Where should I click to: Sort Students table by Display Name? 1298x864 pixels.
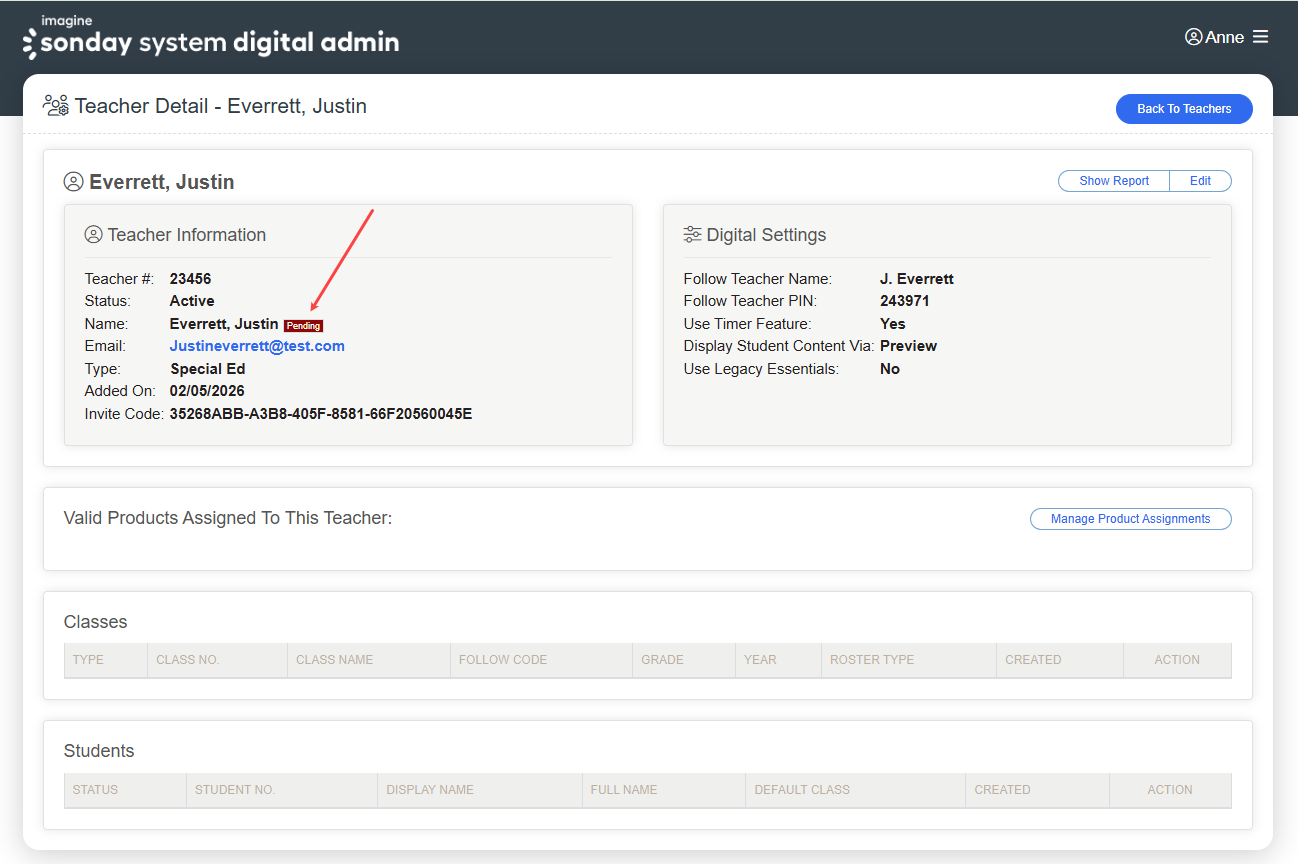coord(429,790)
